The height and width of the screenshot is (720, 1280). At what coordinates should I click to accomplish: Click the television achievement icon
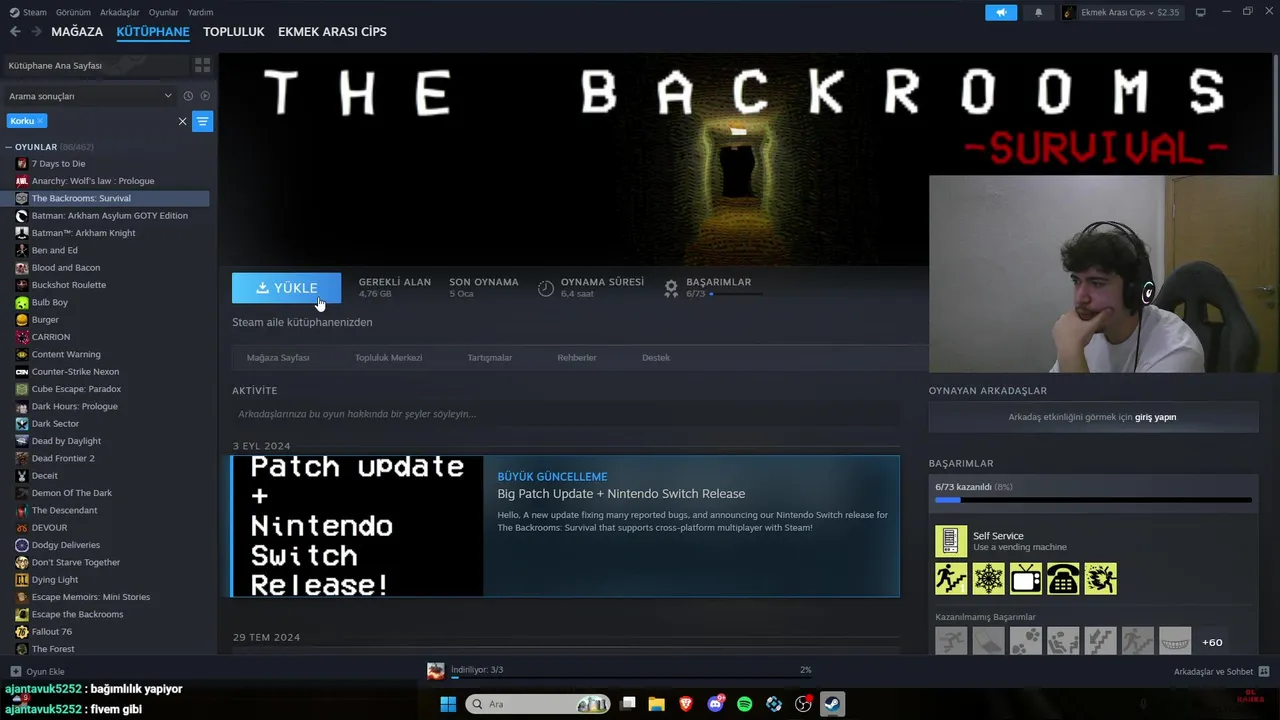[1026, 579]
